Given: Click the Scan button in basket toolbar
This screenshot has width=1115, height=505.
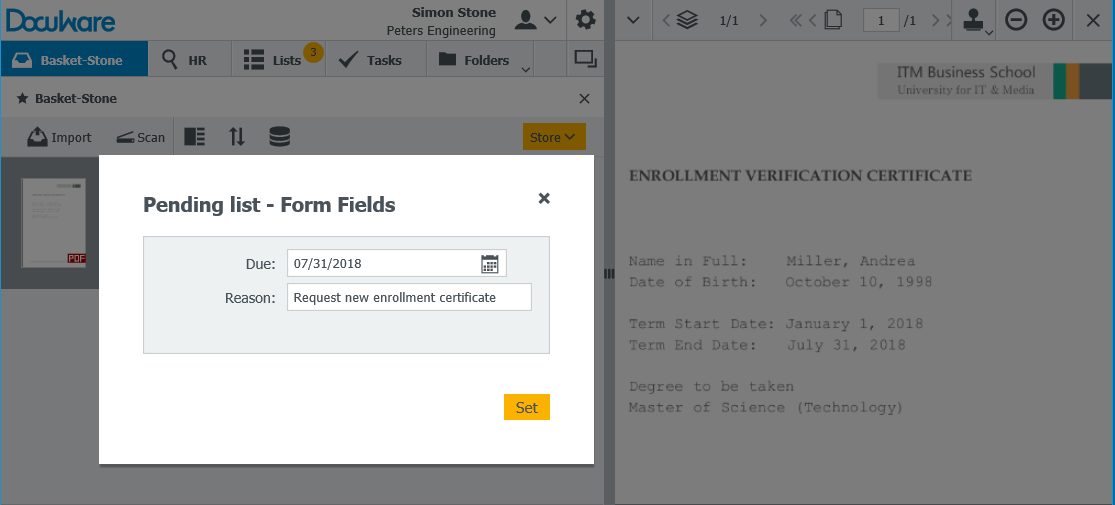Looking at the screenshot, I should point(140,137).
